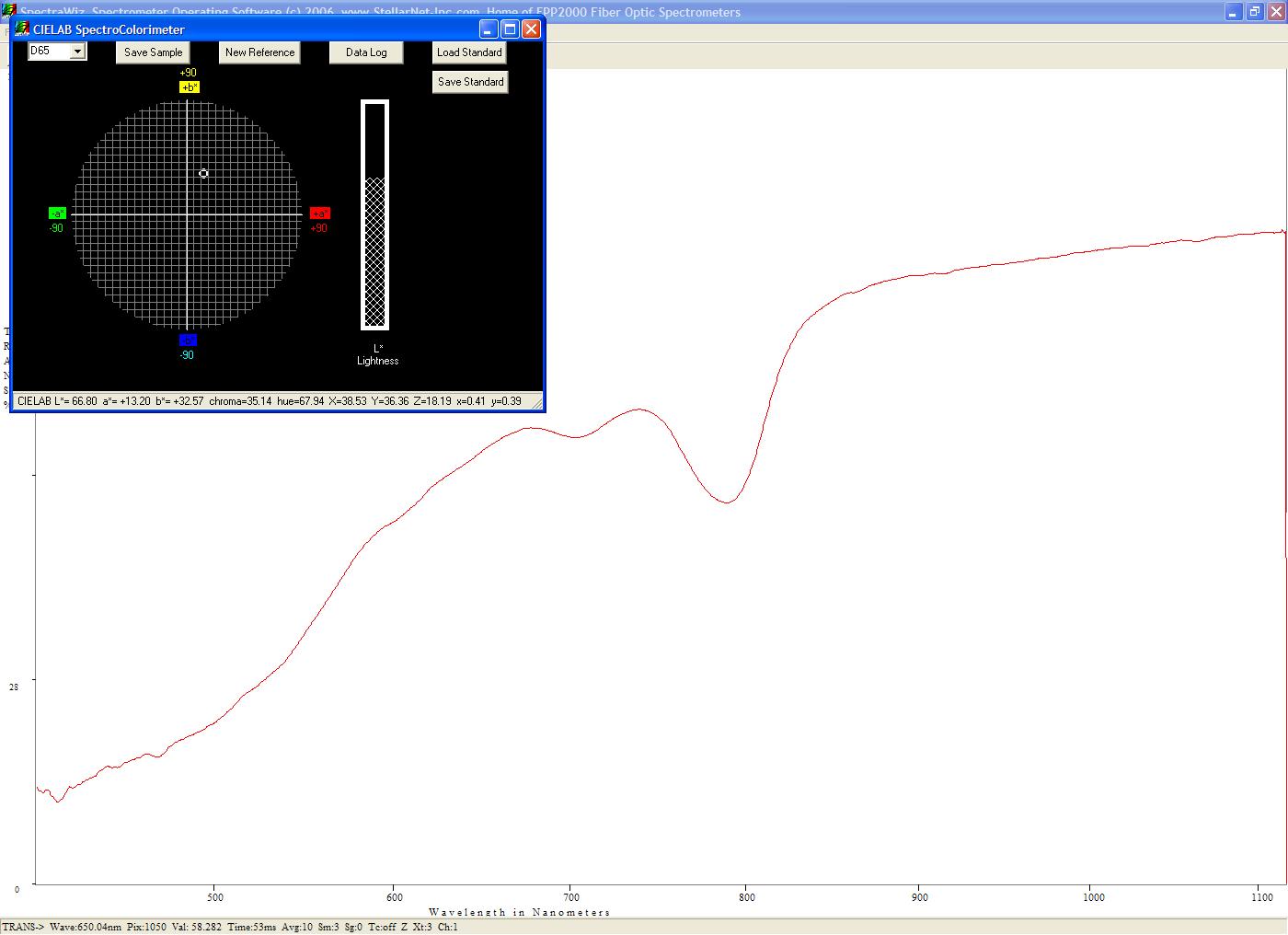Click the green -a* axis label
Viewport: 1288px width, 935px height.
[57, 214]
